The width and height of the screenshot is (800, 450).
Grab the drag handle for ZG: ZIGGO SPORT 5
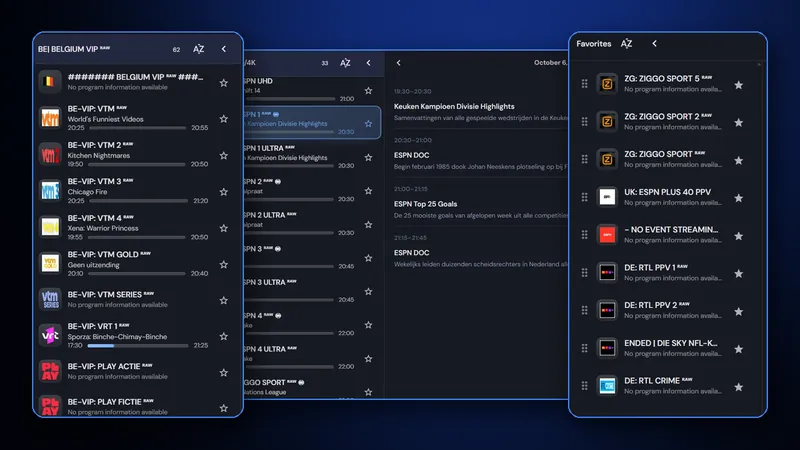[585, 83]
